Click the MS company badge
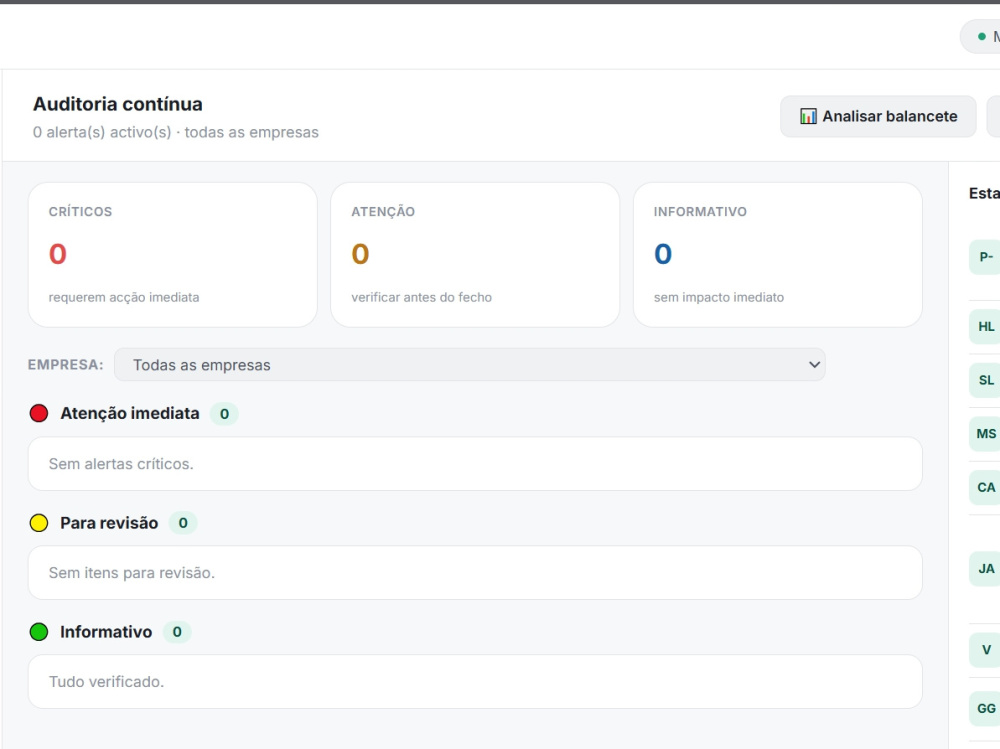 pyautogui.click(x=985, y=434)
